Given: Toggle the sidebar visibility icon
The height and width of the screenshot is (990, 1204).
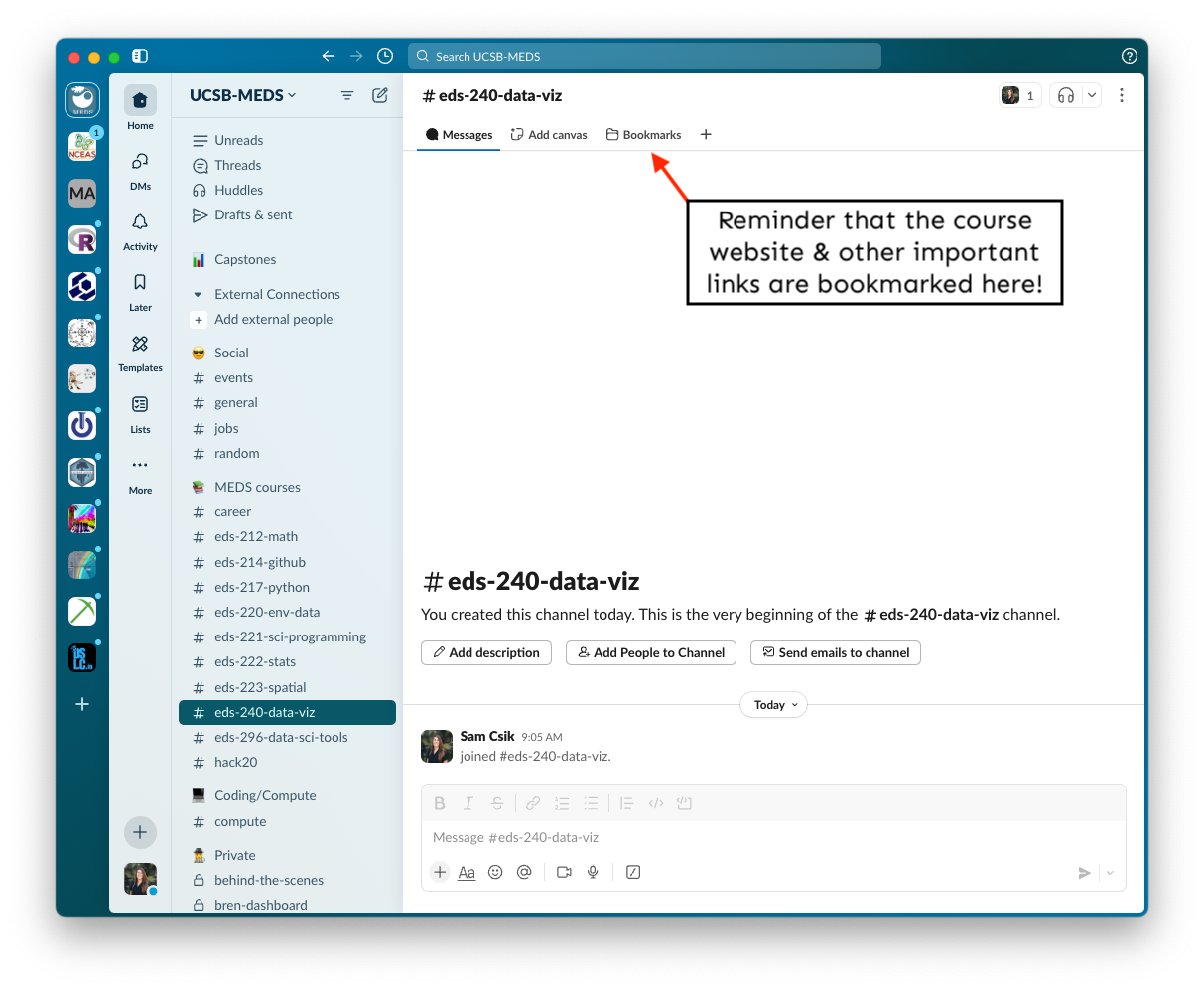Looking at the screenshot, I should (140, 56).
